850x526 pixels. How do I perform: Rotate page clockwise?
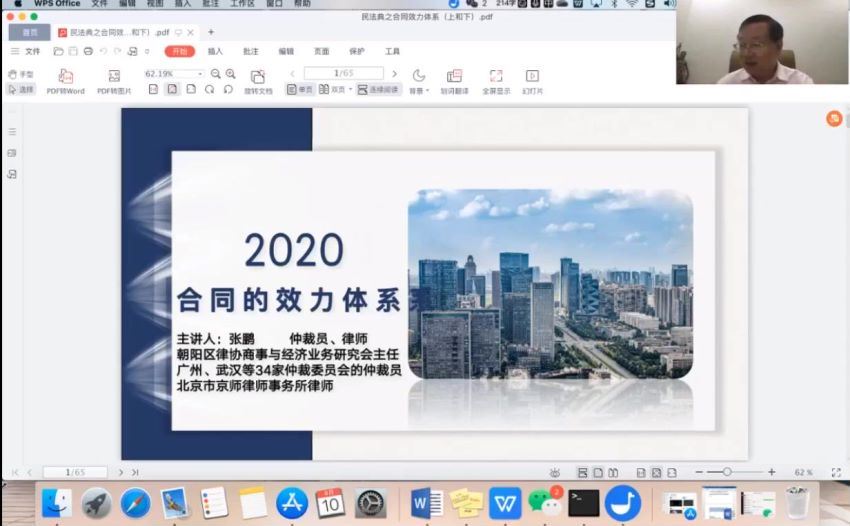point(209,89)
